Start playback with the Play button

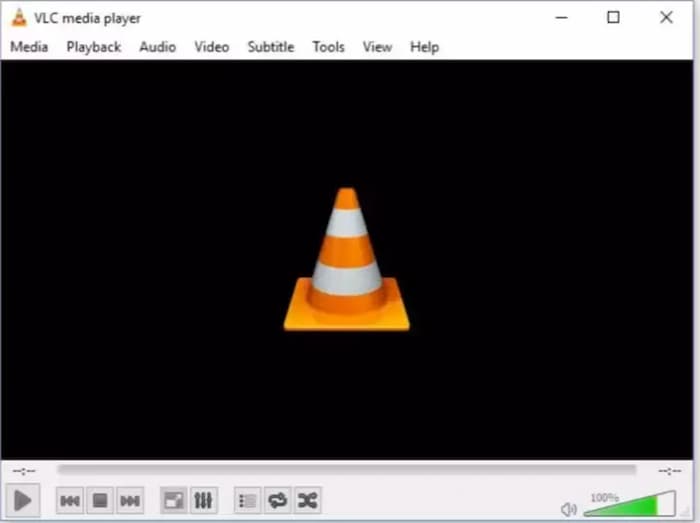23,500
